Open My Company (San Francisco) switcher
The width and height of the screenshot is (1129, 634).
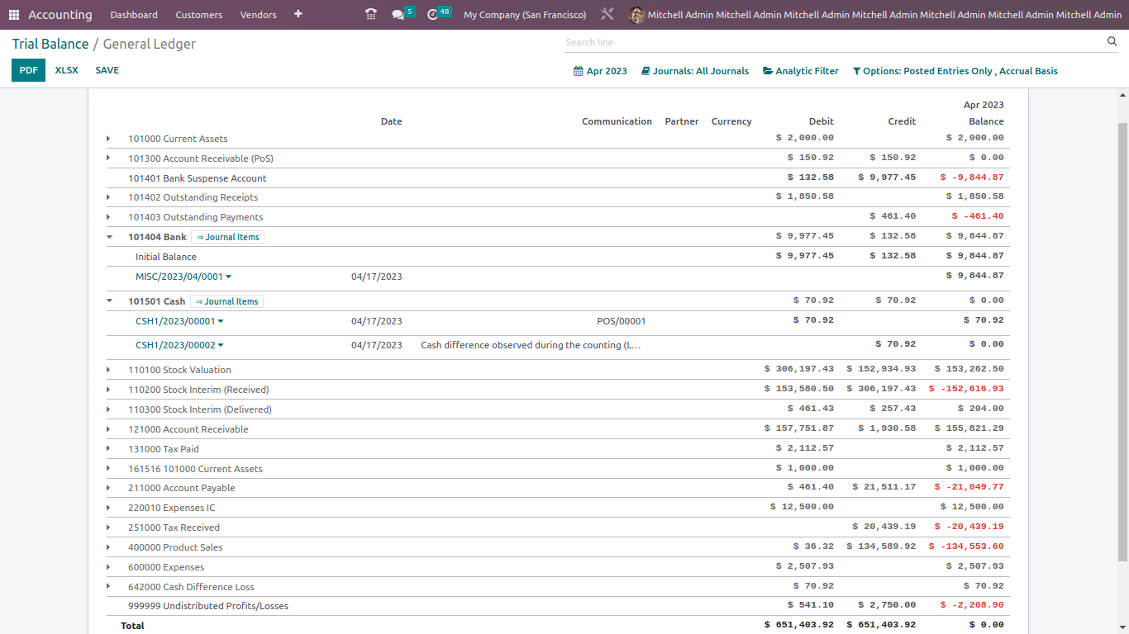pyautogui.click(x=525, y=14)
